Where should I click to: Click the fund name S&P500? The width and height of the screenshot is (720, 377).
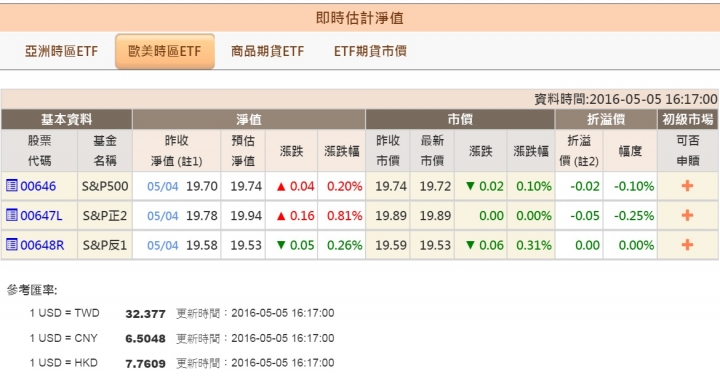pyautogui.click(x=105, y=186)
